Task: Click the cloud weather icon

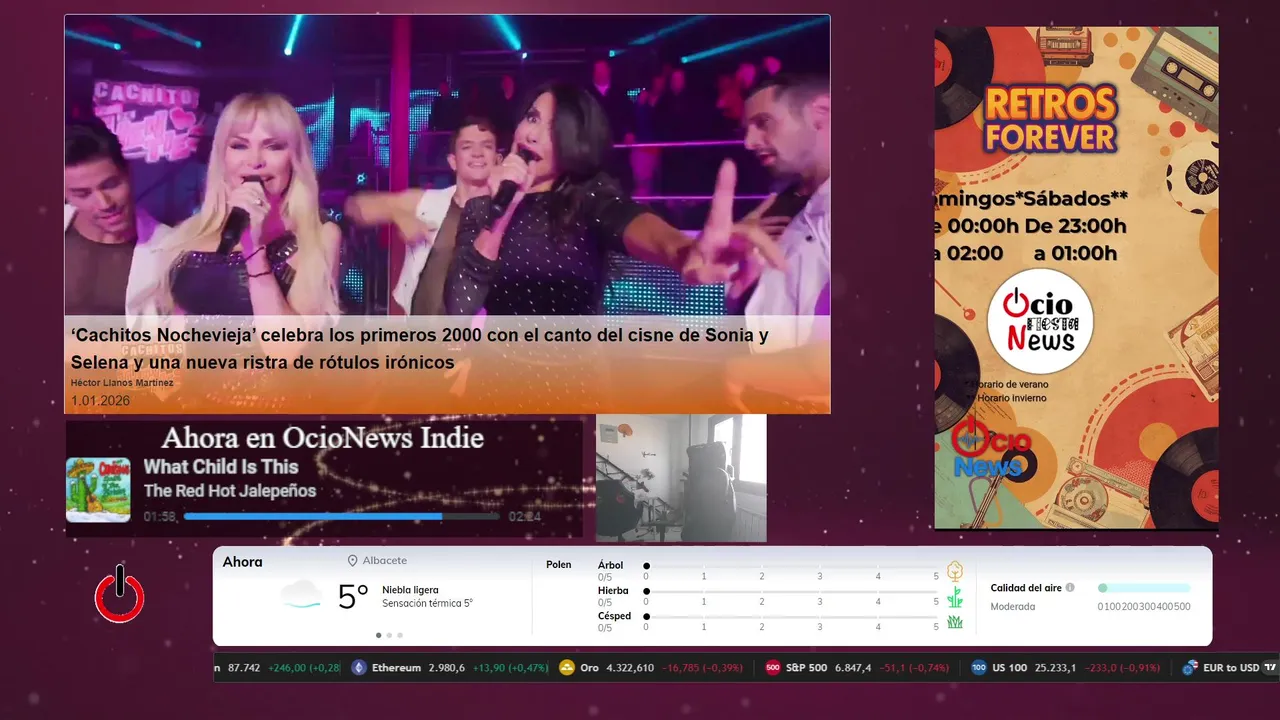Action: point(301,595)
